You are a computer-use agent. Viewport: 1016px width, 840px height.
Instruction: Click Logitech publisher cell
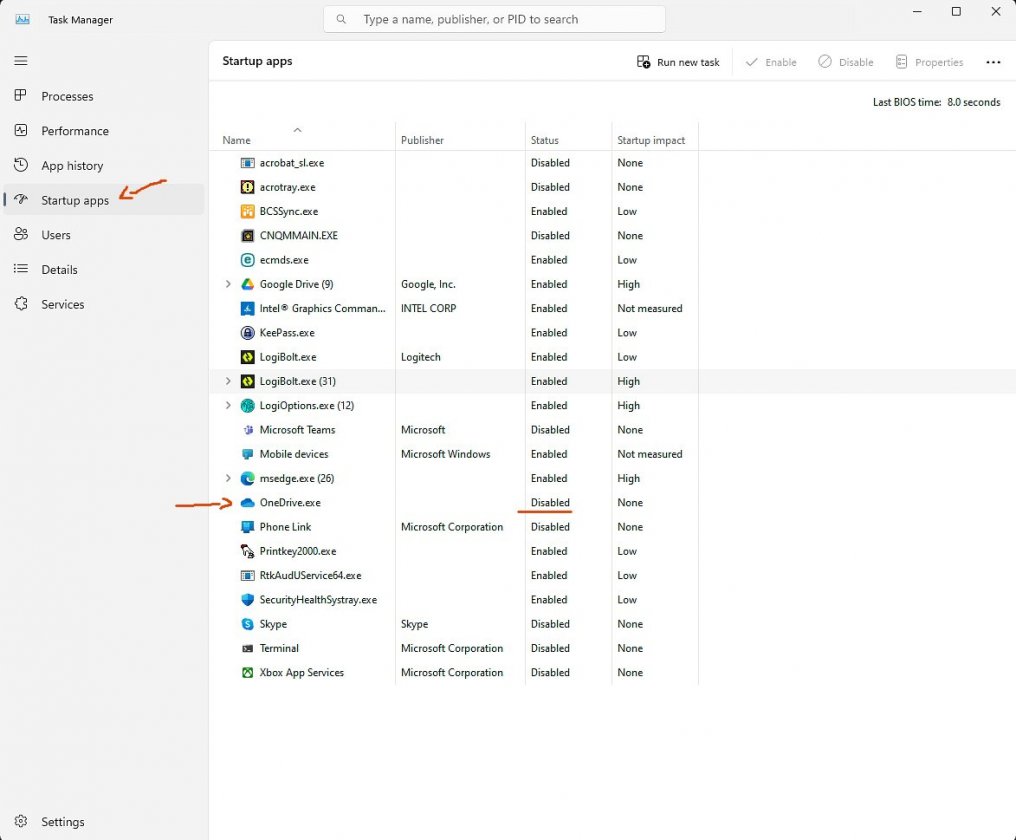tap(421, 357)
